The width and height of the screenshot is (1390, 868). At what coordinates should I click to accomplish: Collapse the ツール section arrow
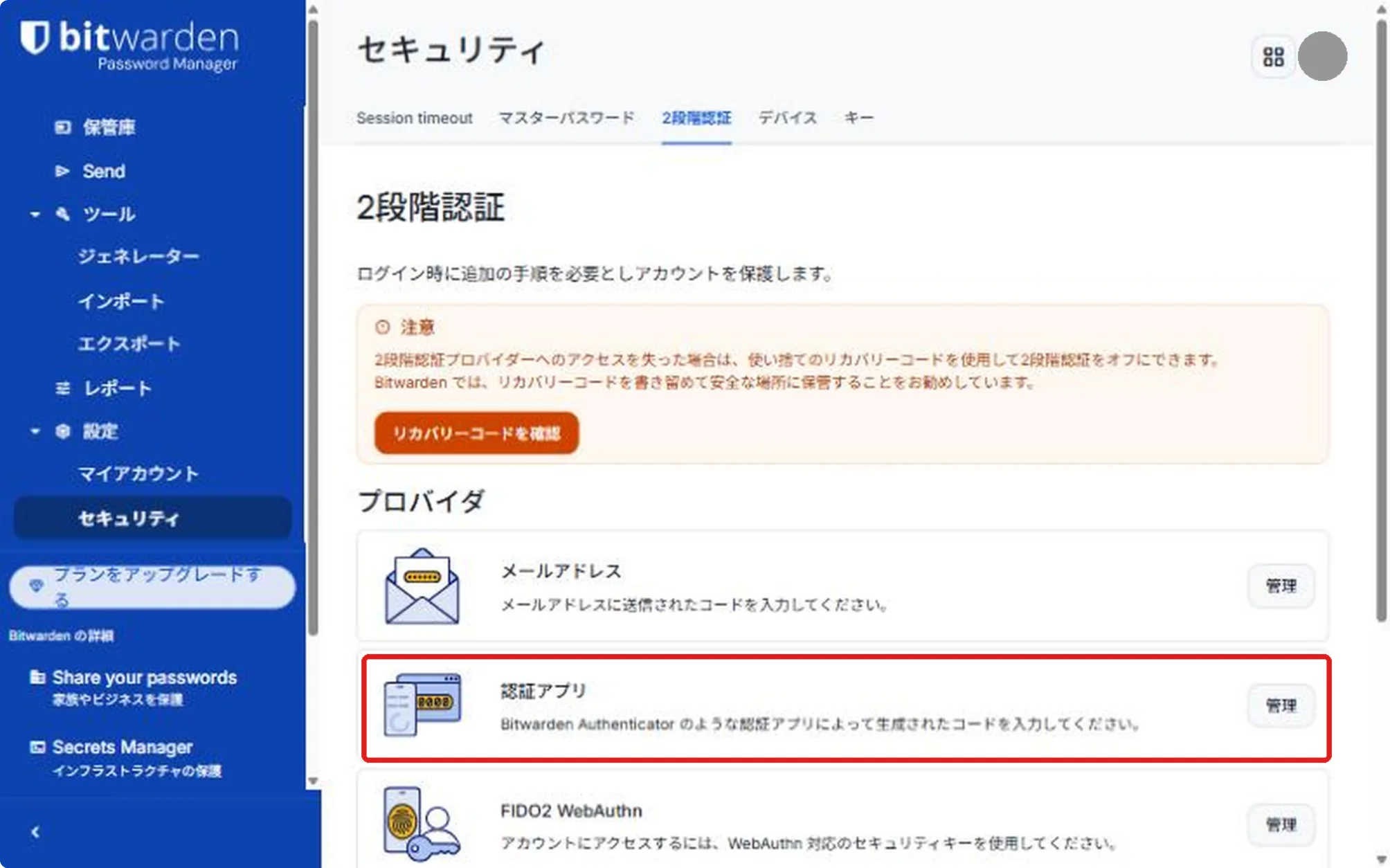click(35, 215)
